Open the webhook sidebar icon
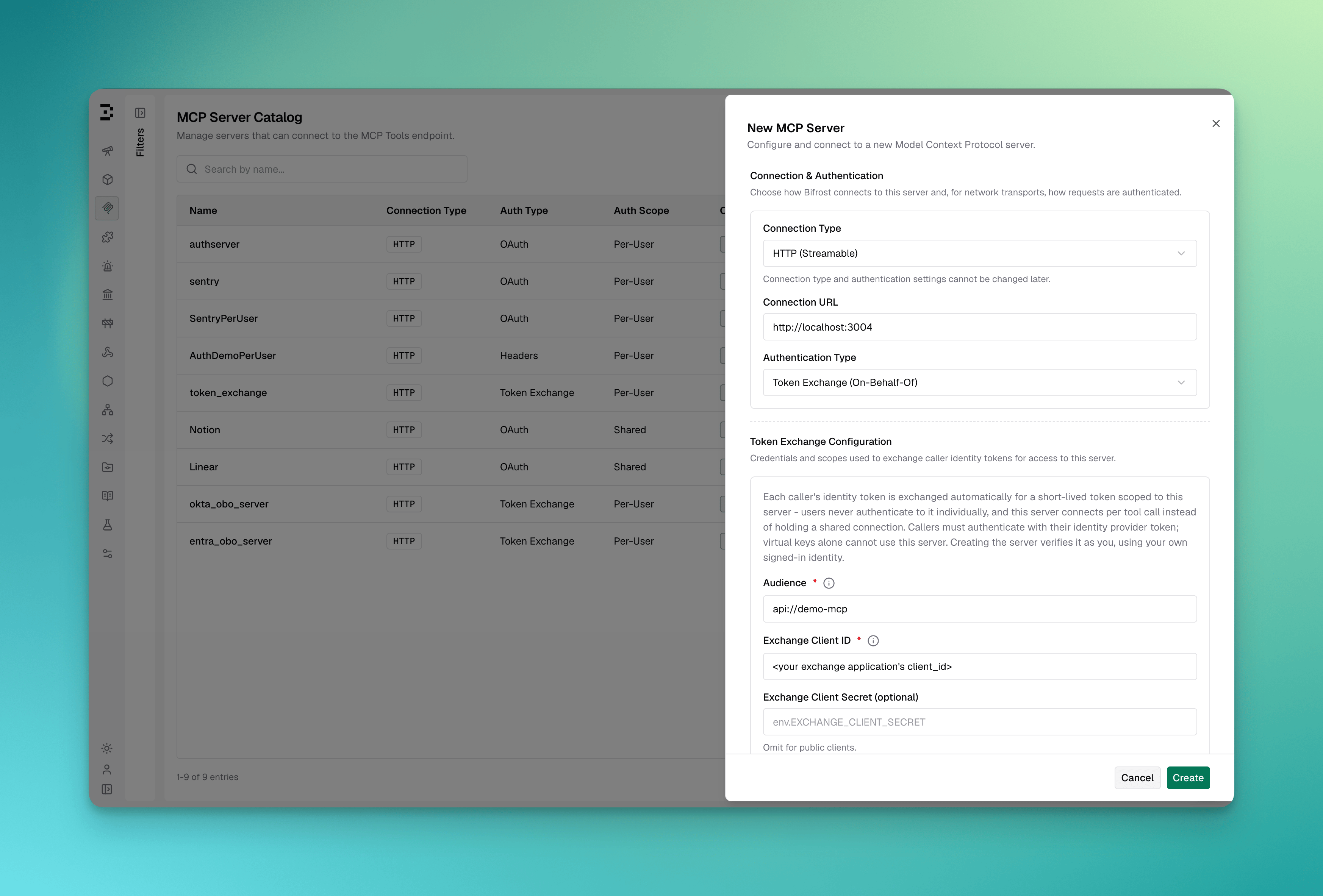 coord(108,352)
